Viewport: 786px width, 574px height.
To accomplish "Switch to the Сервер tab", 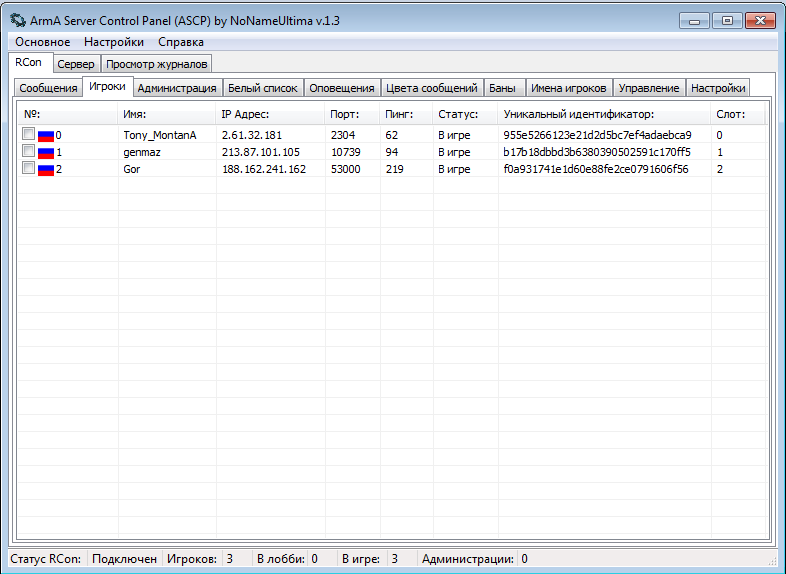I will click(x=76, y=64).
